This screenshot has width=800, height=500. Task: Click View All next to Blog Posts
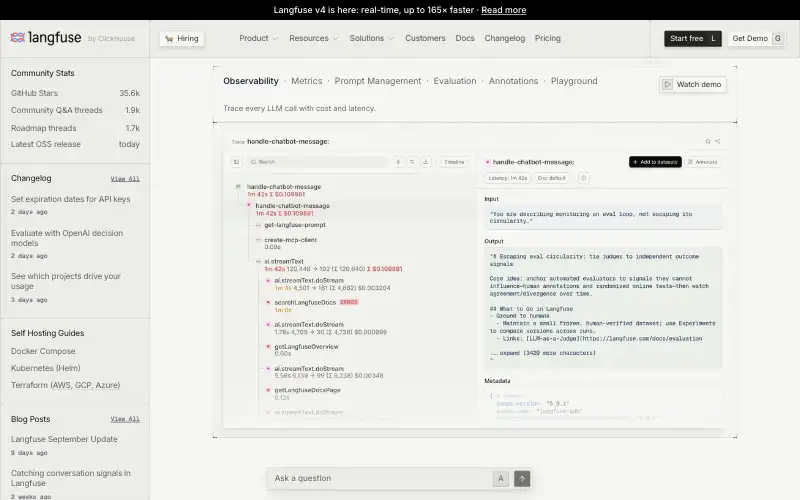pyautogui.click(x=125, y=419)
